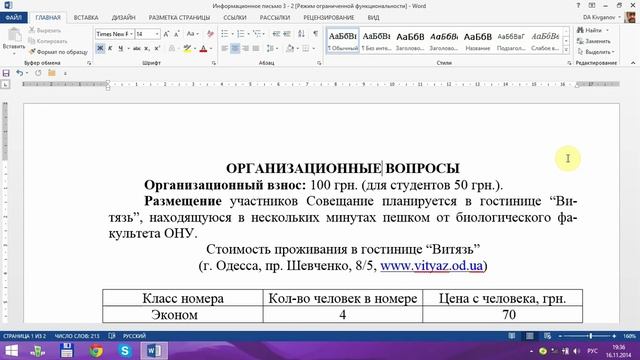Increase font size with the grow-font icon
The width and height of the screenshot is (640, 360).
[x=166, y=34]
